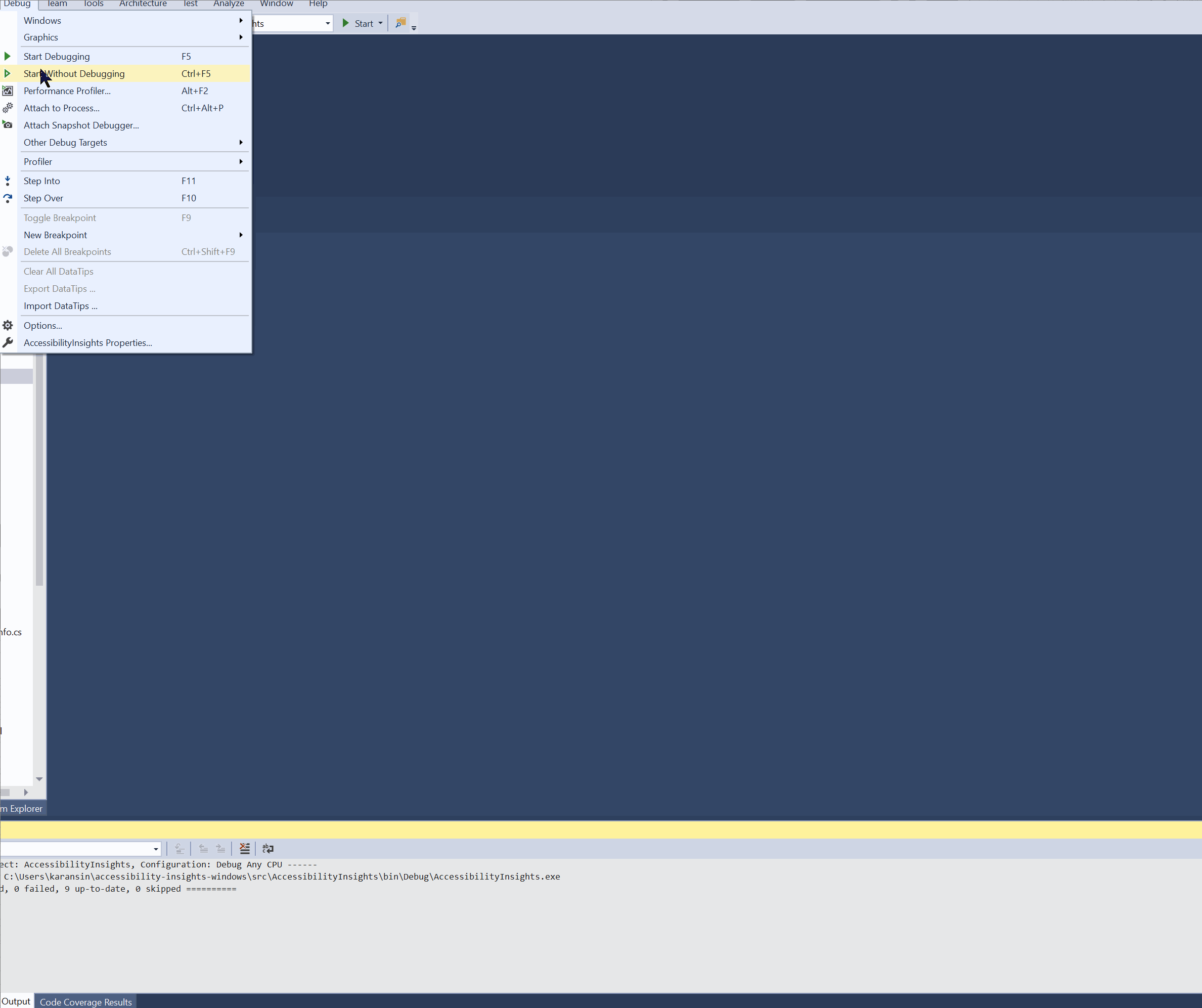Click the Attach Snapshot Debugger camera icon
1202x1008 pixels.
point(8,125)
